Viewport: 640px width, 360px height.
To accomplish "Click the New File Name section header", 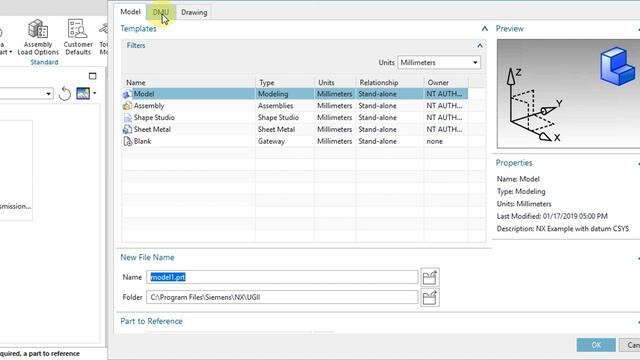I will [147, 258].
